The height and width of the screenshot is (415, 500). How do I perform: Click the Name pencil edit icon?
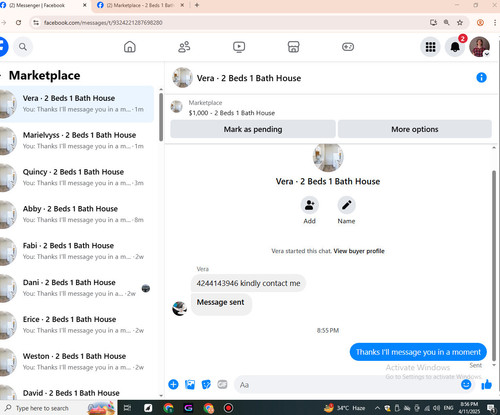[x=346, y=205]
